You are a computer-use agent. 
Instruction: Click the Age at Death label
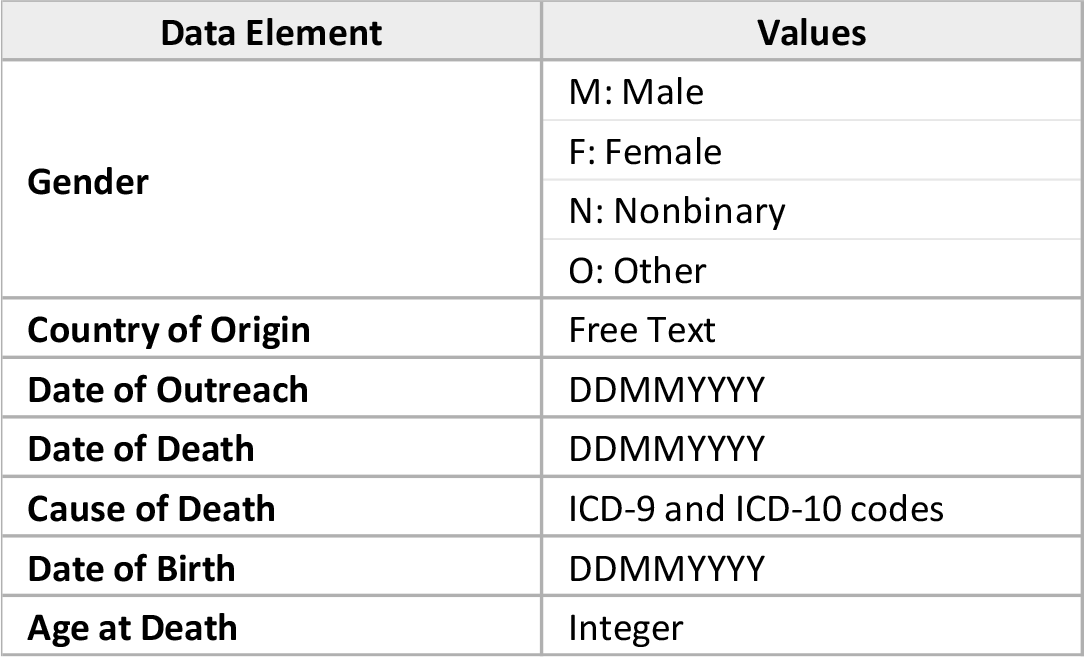(x=132, y=627)
